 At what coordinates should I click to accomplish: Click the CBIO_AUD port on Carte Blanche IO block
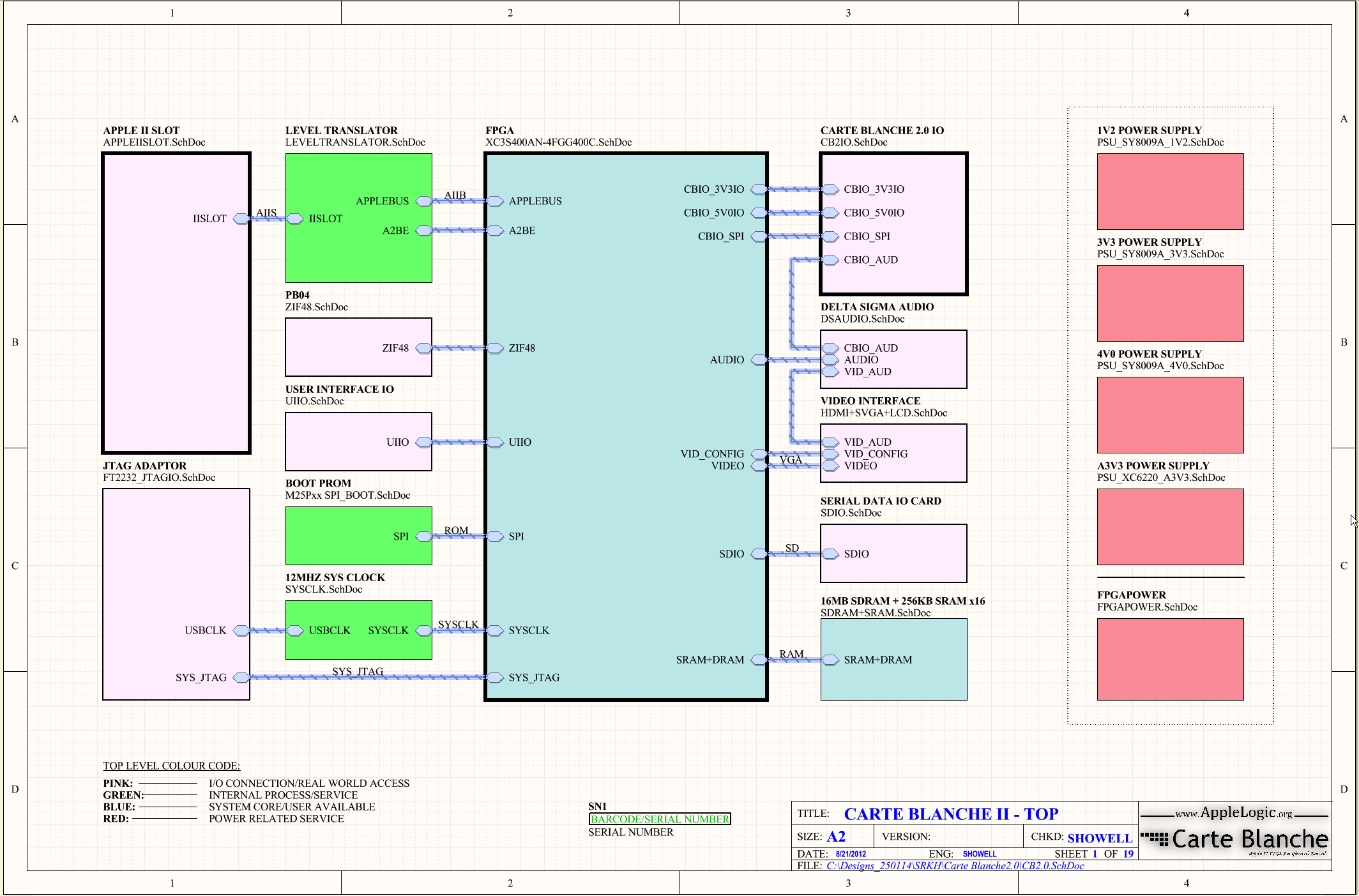[831, 260]
